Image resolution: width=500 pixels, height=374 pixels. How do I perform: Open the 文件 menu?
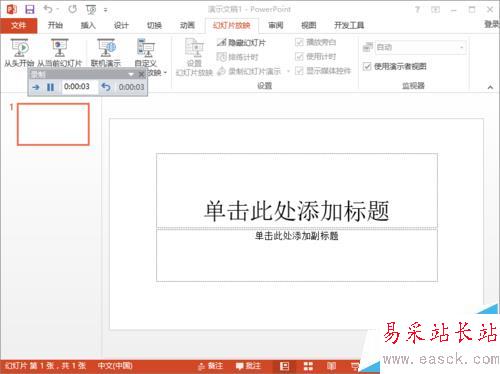pyautogui.click(x=19, y=25)
